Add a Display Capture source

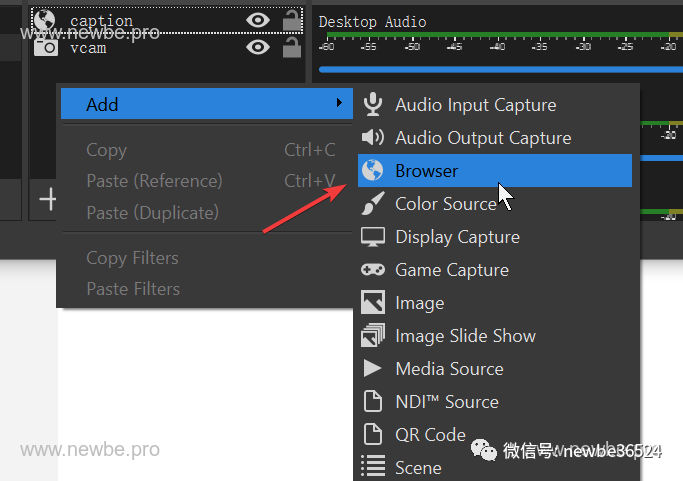[495, 237]
